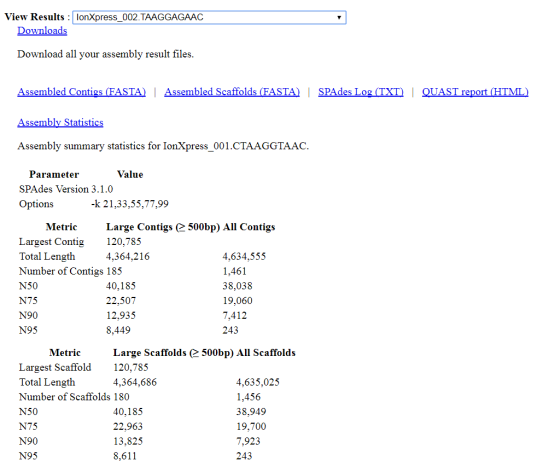Open the SPAdes Log (TXT) link
543x467 pixels.
(361, 92)
